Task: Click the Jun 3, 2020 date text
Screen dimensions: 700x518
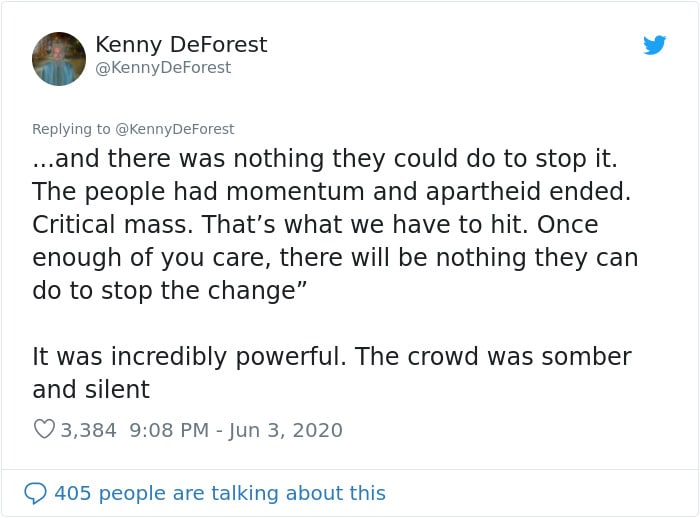Action: 286,430
